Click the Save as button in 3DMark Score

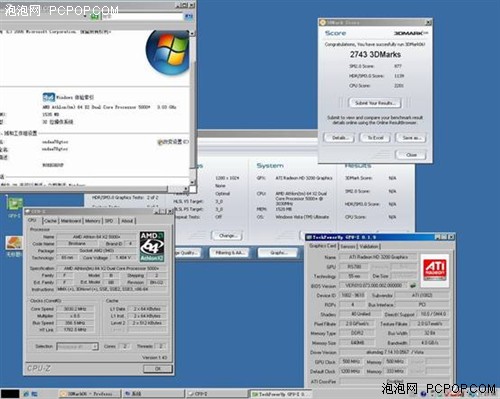411,138
